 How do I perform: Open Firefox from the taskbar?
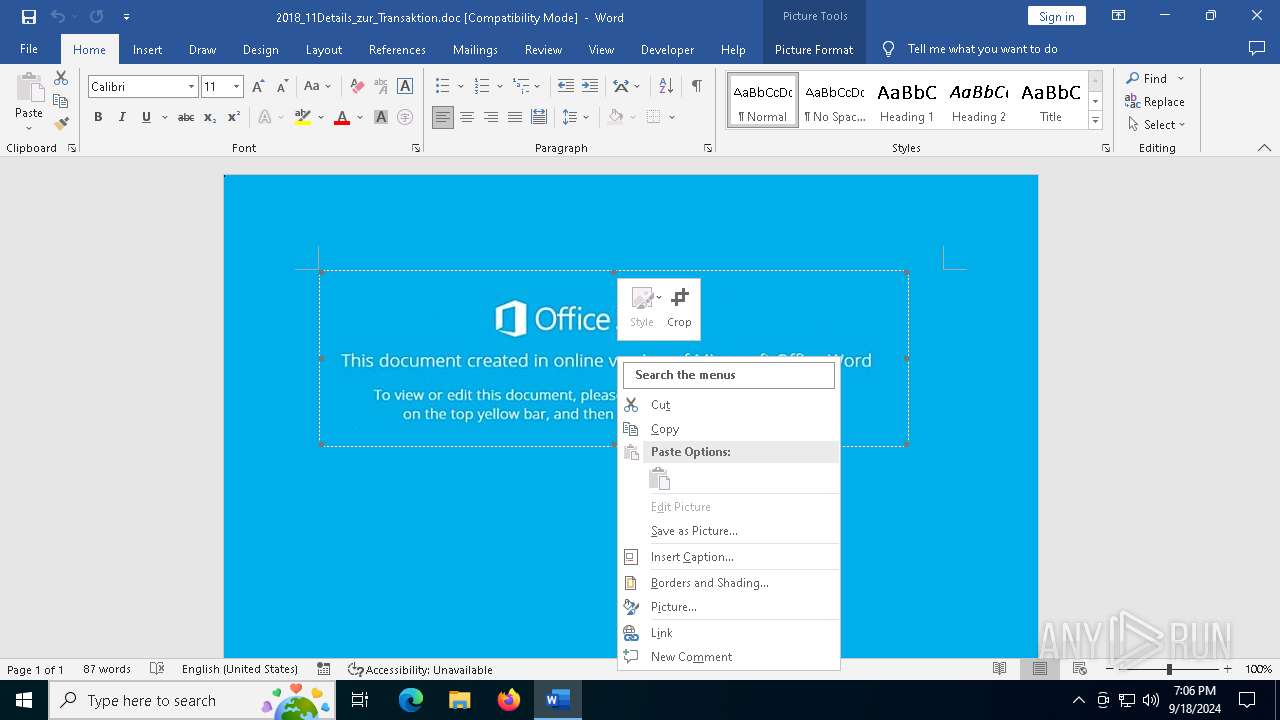(x=509, y=700)
